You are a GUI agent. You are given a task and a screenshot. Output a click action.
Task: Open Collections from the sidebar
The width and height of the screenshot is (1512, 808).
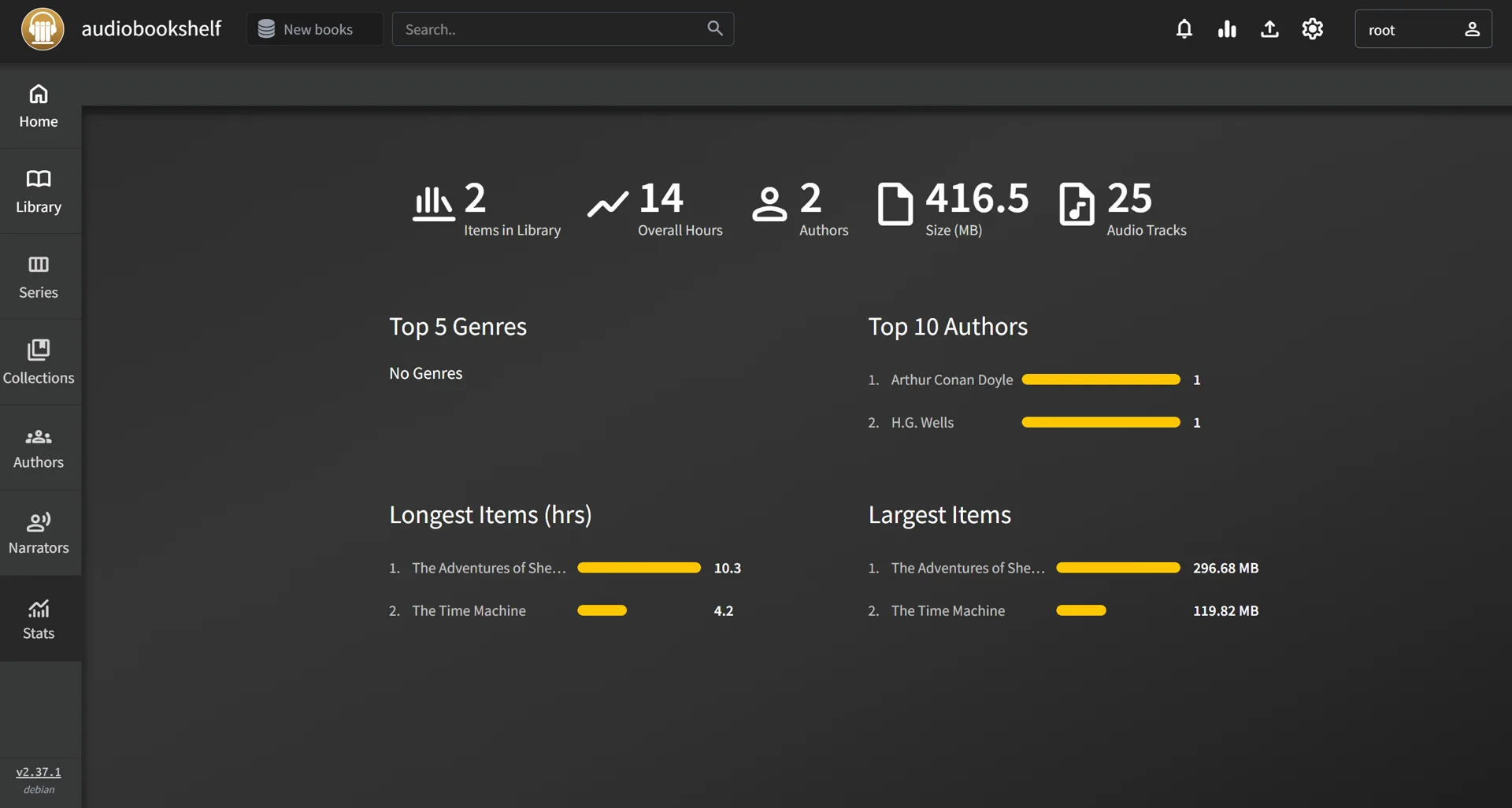click(39, 361)
